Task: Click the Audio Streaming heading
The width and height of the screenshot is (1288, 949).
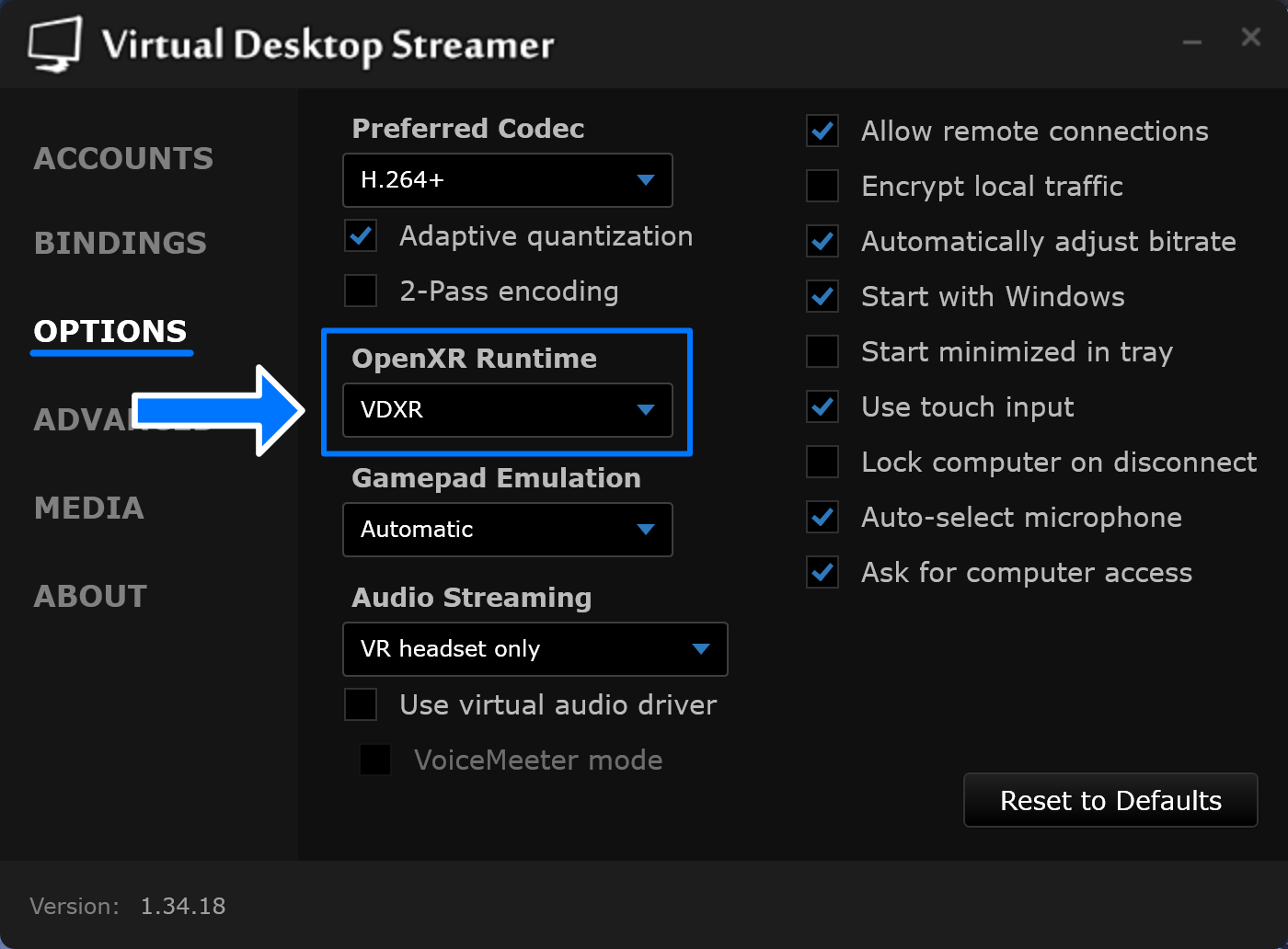Action: coord(472,598)
